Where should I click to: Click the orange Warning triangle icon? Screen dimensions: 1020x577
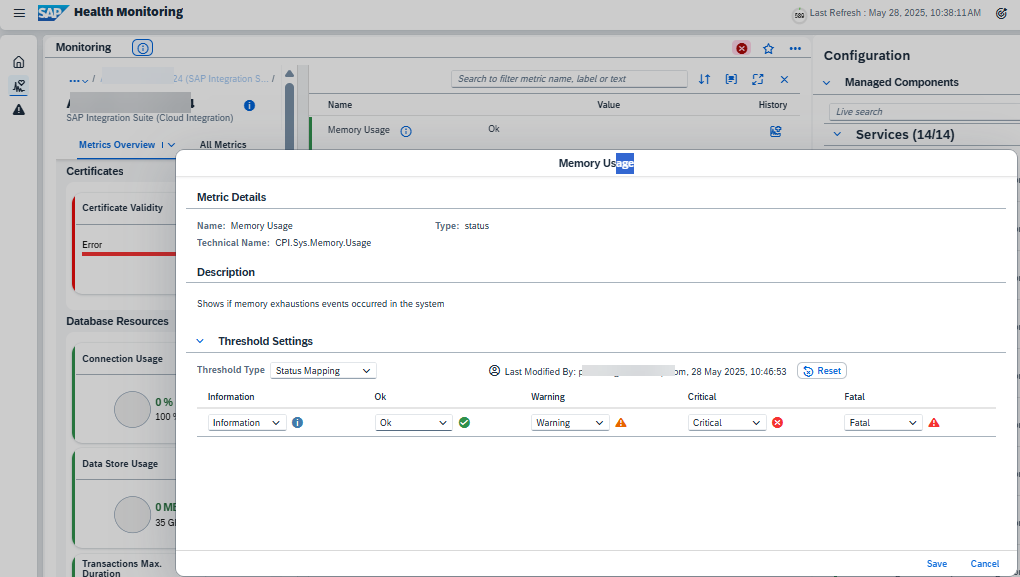point(621,422)
